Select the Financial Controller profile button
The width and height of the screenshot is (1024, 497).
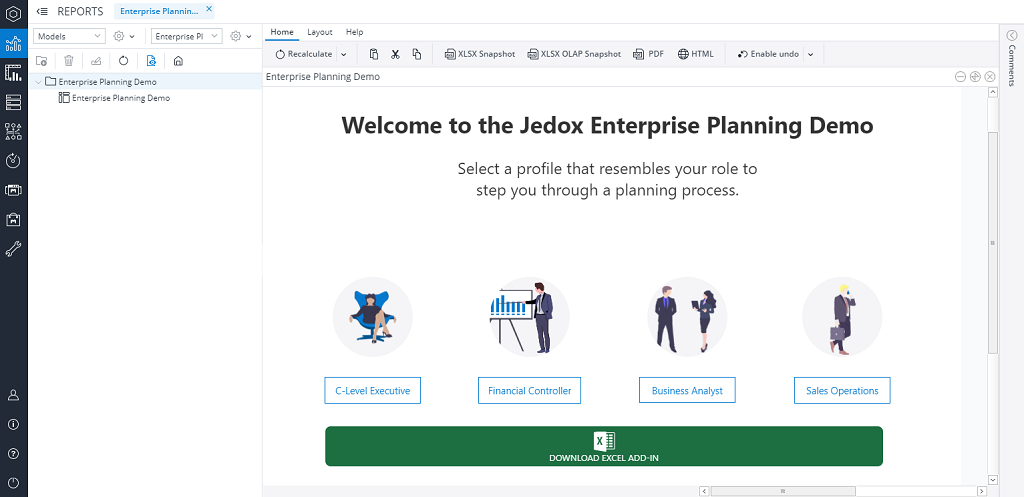[x=529, y=391]
